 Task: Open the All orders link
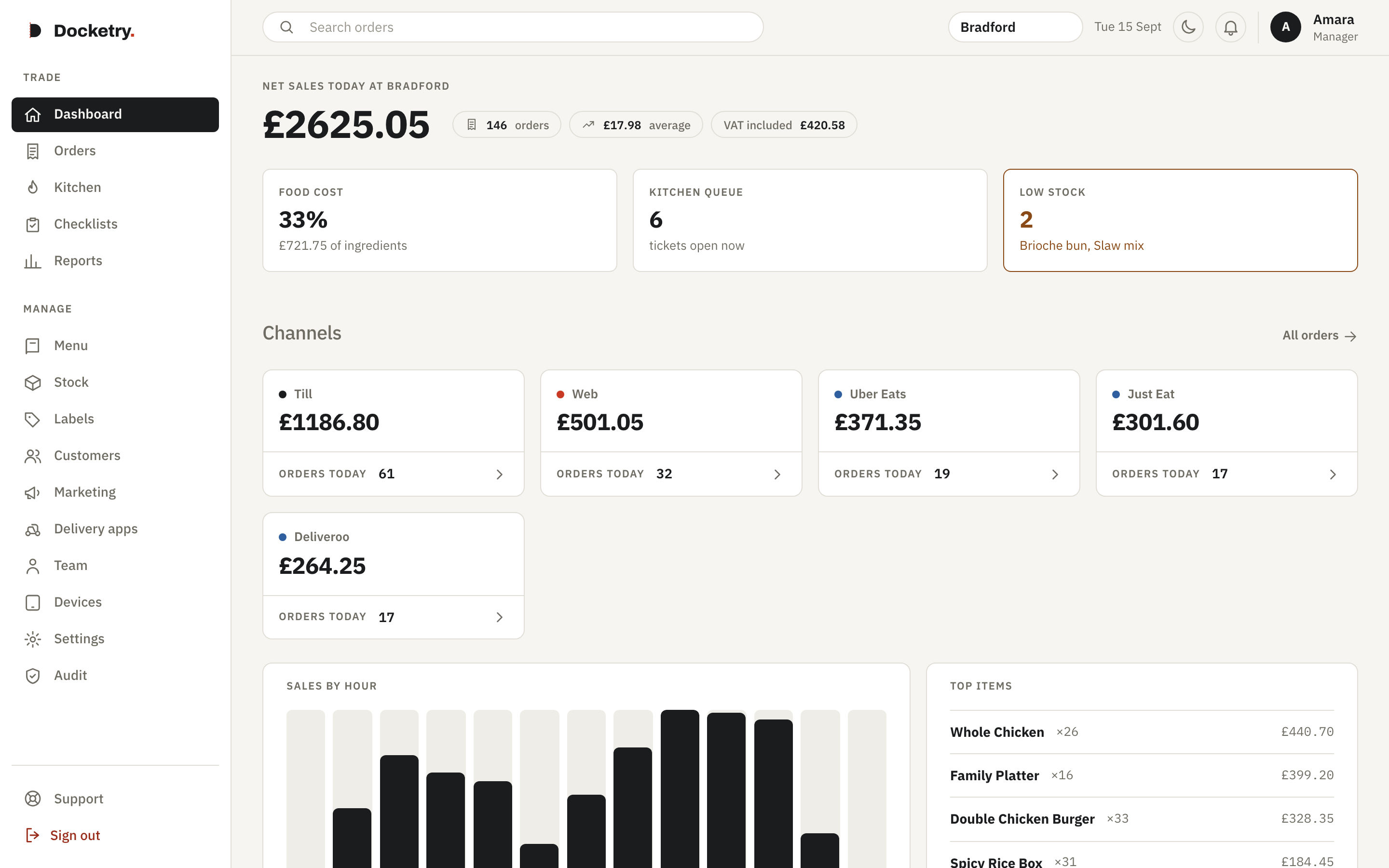click(x=1319, y=336)
